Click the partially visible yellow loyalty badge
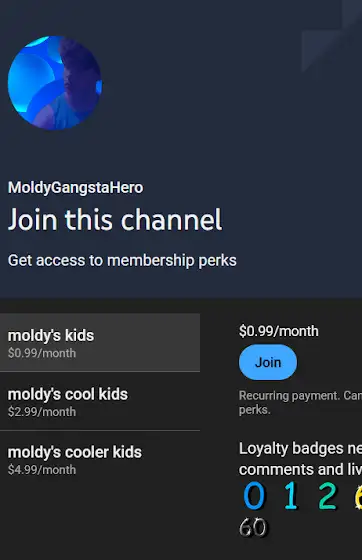Viewport: 362px width, 560px height. coord(358,495)
